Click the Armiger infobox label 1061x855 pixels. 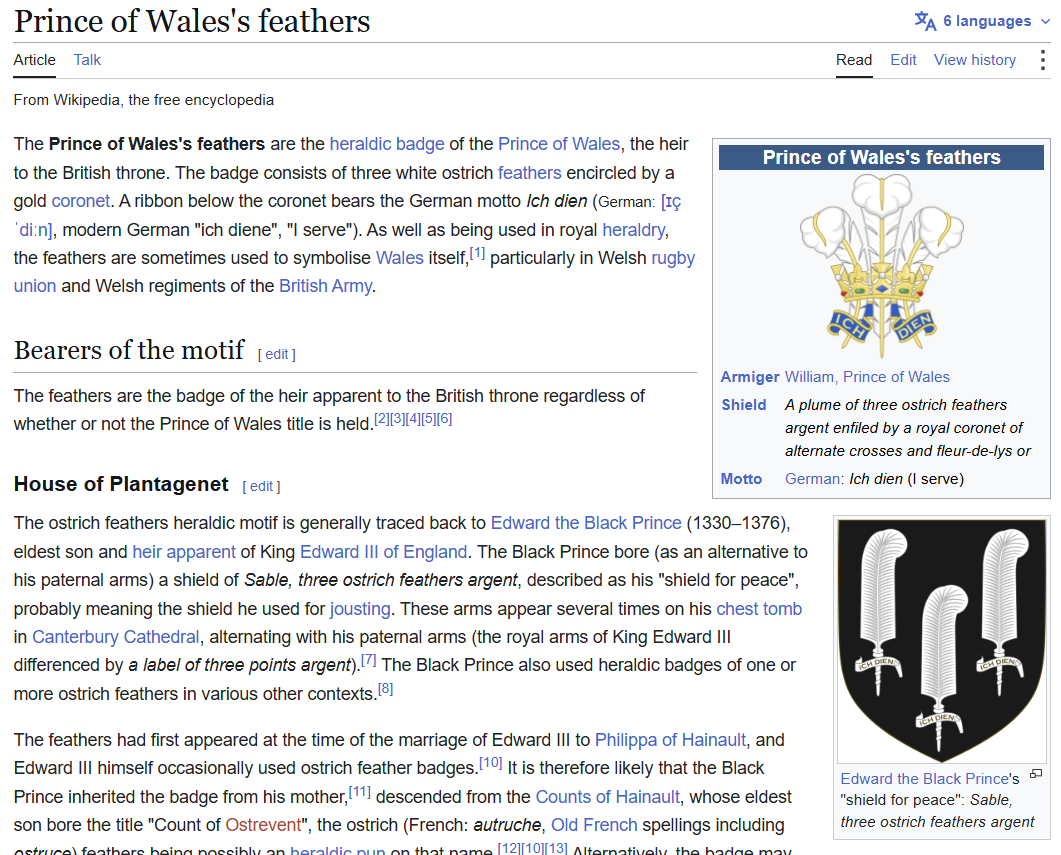(750, 377)
